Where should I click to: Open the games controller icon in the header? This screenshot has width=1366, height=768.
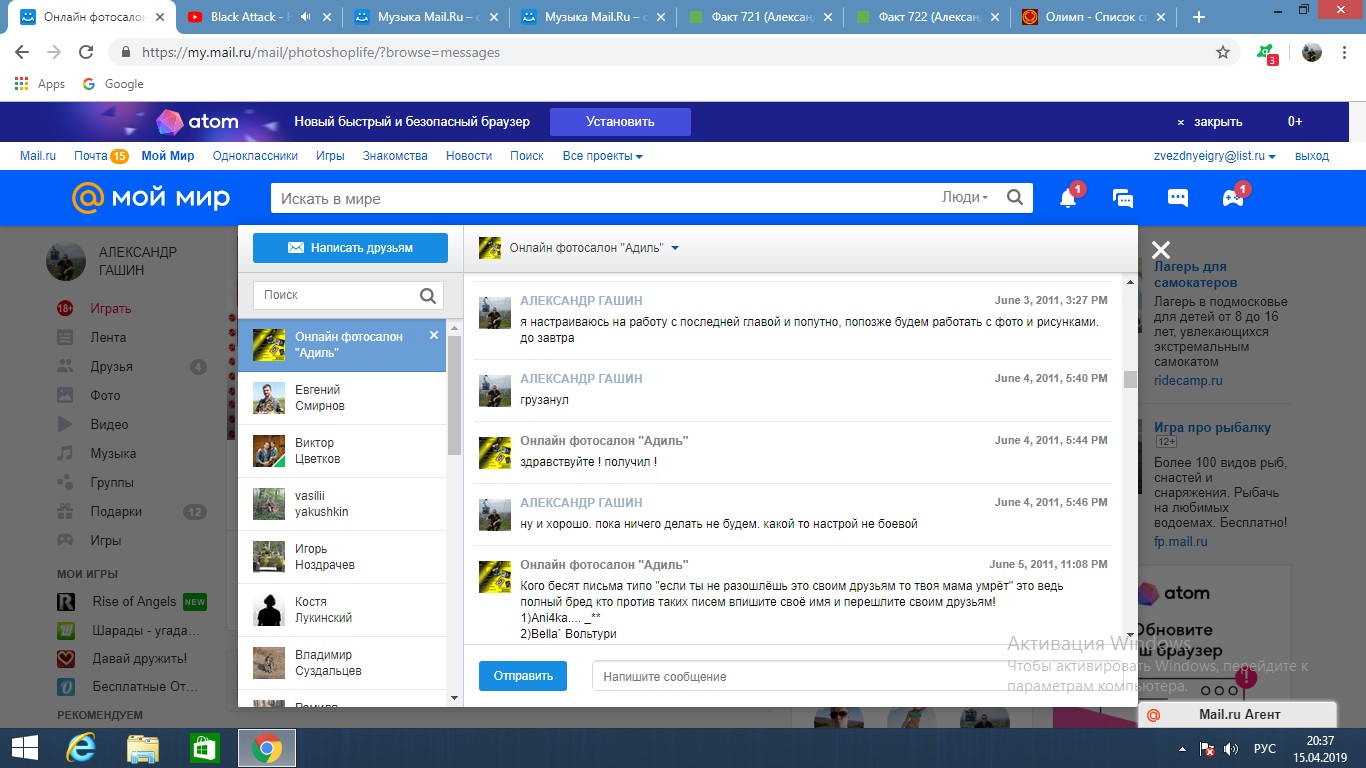tap(1233, 198)
